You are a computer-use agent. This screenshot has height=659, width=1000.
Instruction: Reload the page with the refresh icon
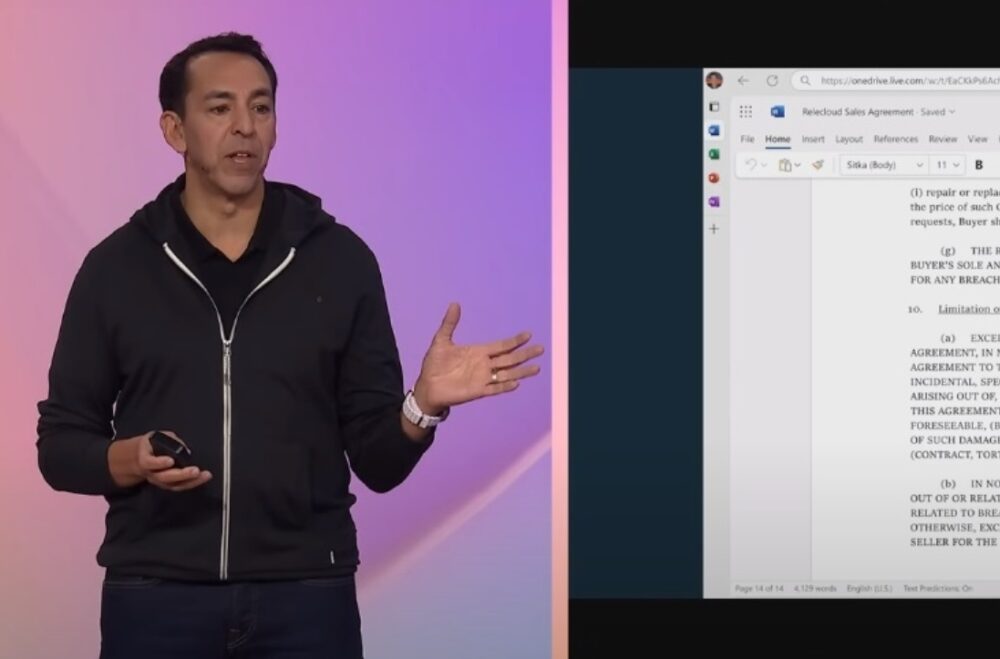pyautogui.click(x=772, y=80)
